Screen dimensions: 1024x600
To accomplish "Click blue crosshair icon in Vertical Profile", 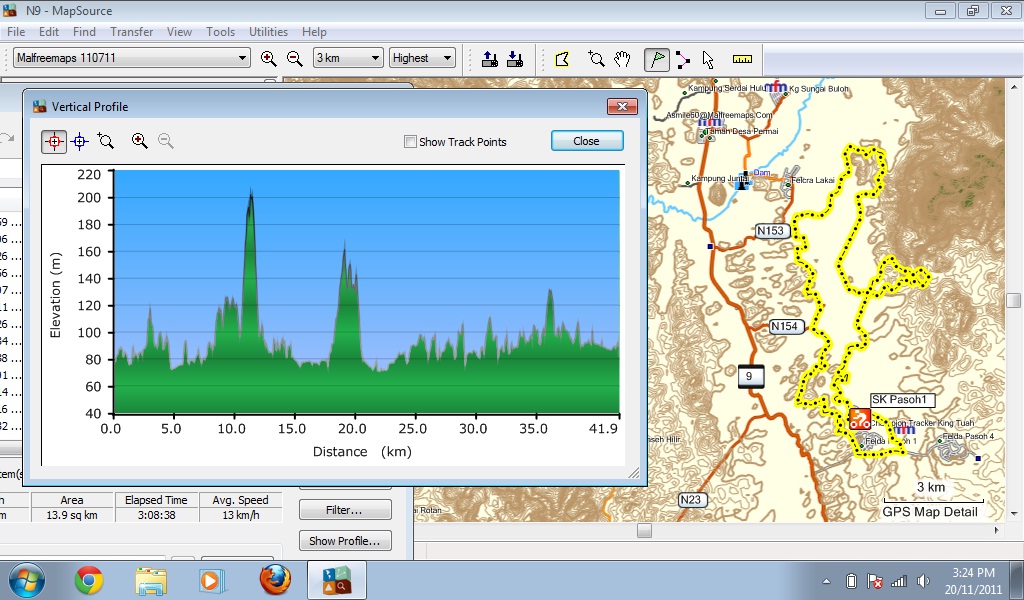I will pyautogui.click(x=80, y=141).
